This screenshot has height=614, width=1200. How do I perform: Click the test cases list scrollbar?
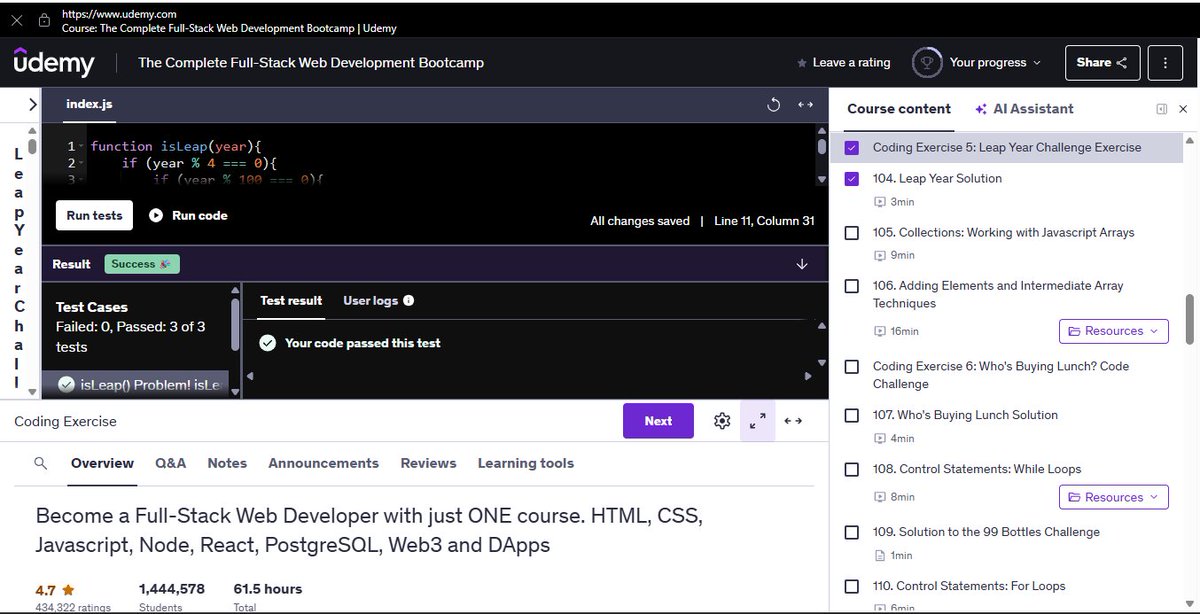coord(235,323)
